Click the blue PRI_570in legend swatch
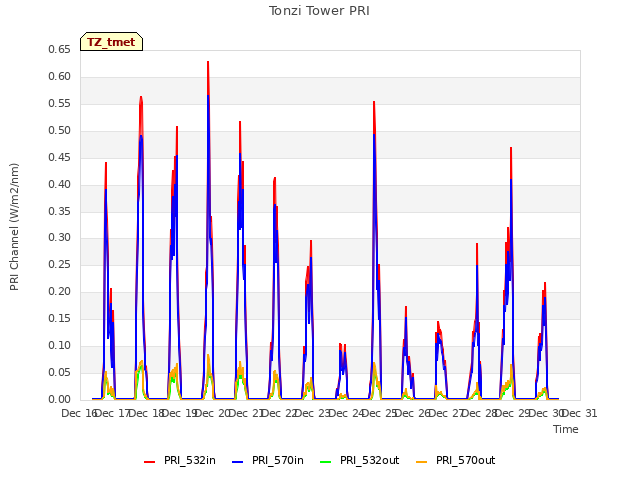Viewport: 640px width, 480px height. pyautogui.click(x=238, y=461)
